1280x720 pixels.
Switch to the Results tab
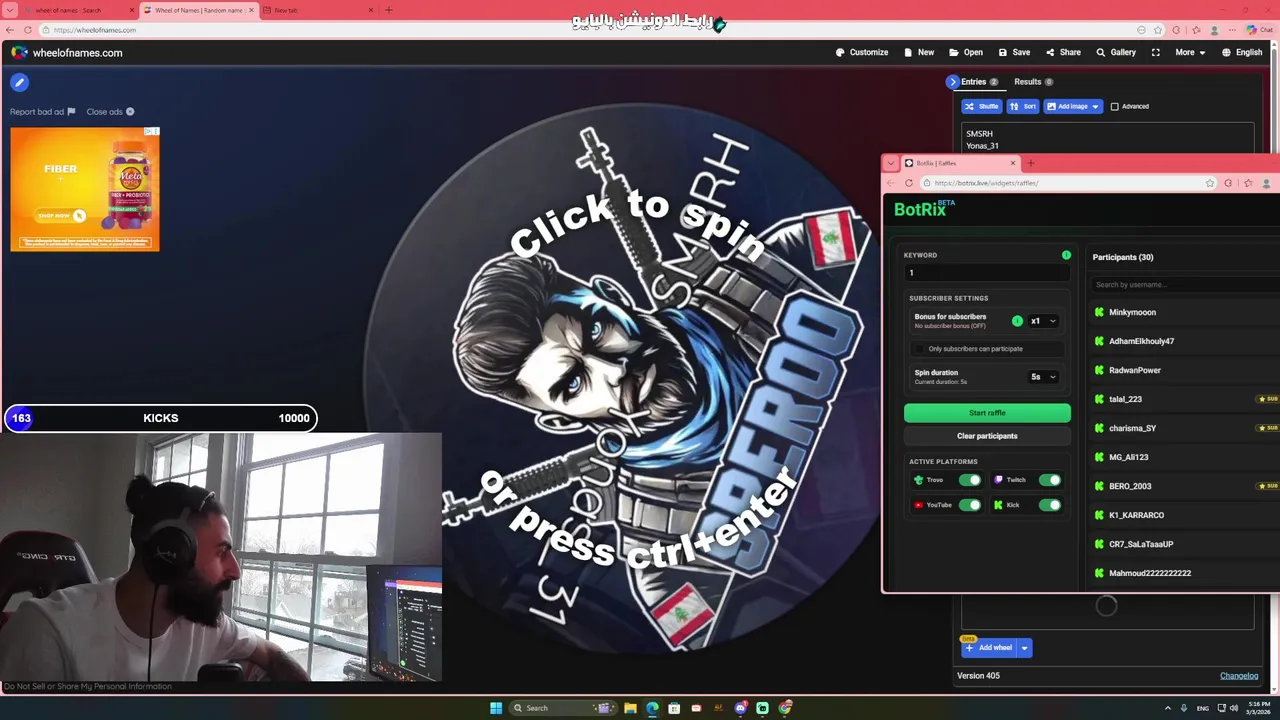[1033, 82]
